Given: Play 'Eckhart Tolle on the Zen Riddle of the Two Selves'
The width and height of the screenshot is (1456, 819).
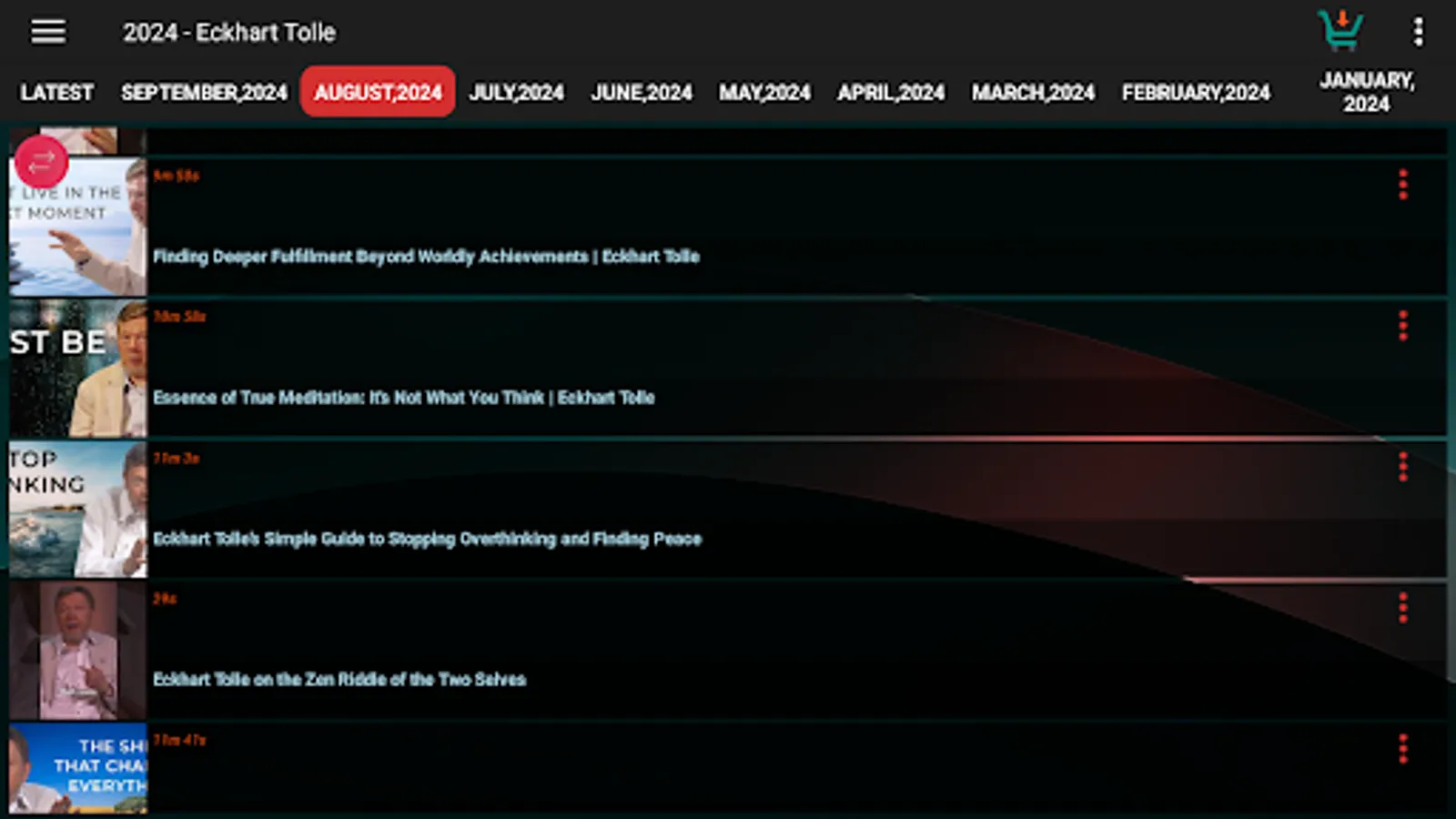Looking at the screenshot, I should [339, 680].
